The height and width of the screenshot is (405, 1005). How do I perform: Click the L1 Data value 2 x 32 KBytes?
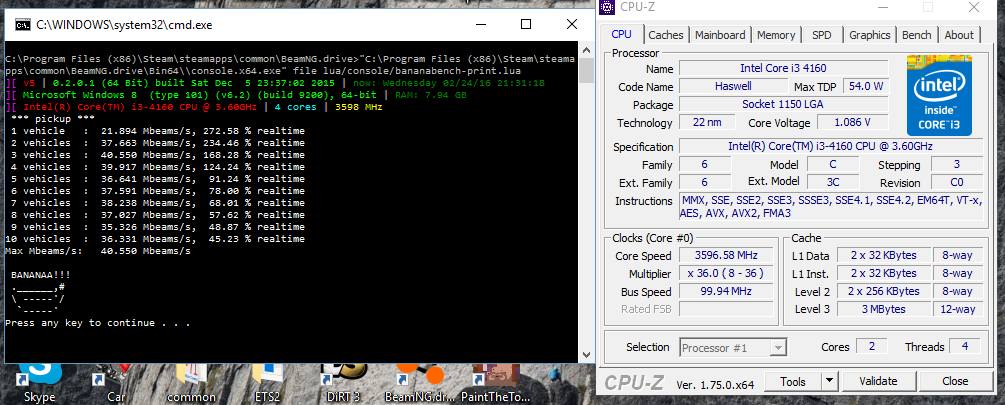(x=883, y=256)
